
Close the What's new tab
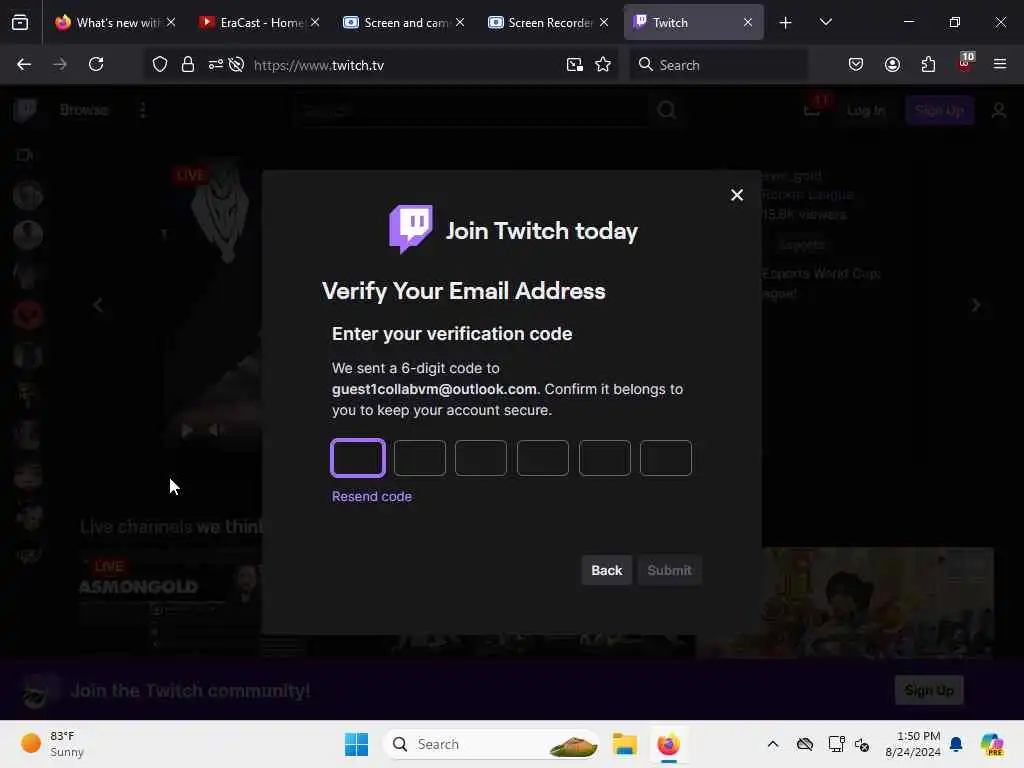pyautogui.click(x=170, y=22)
